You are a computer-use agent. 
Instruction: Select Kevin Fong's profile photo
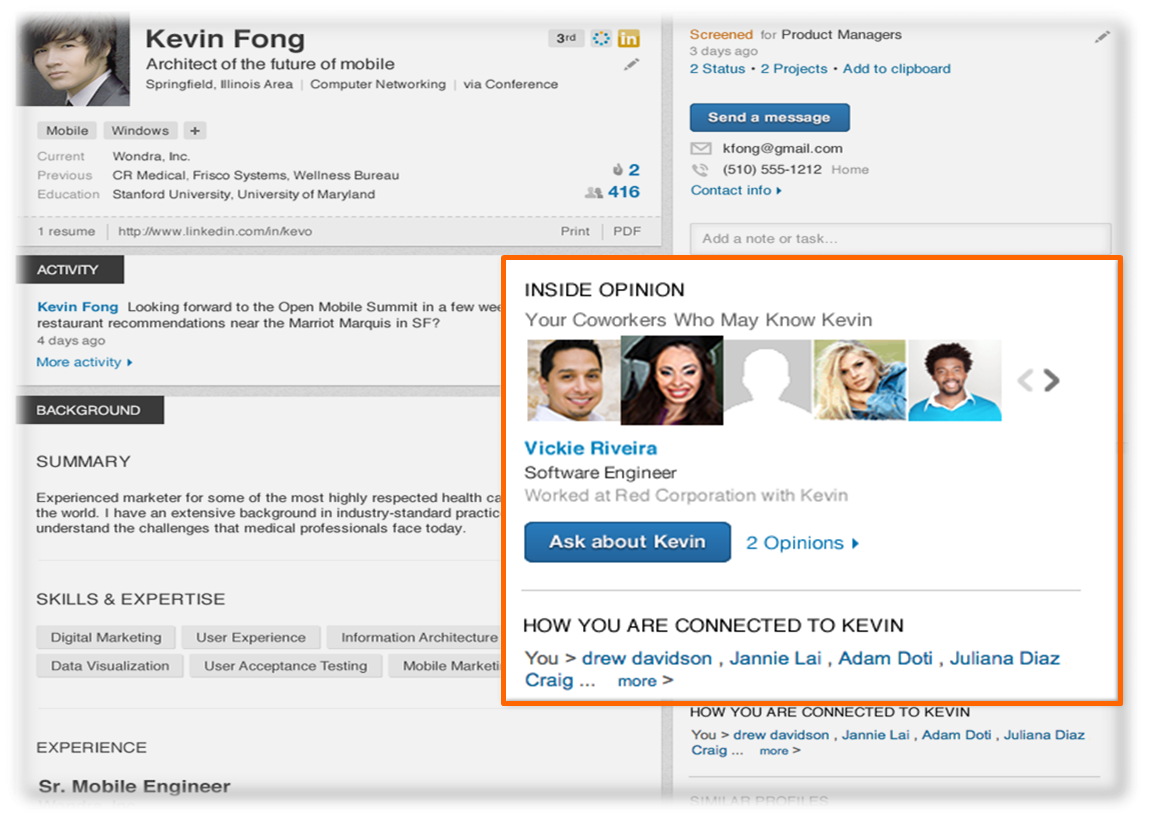point(73,59)
